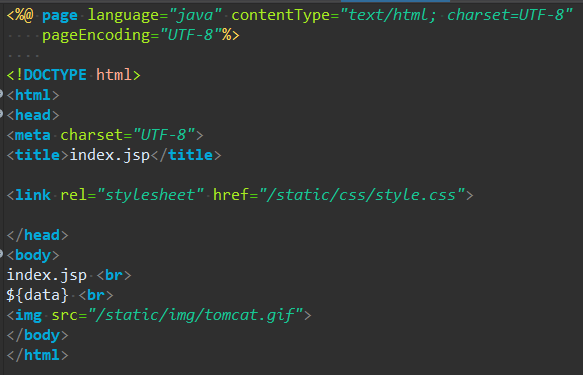This screenshot has width=583, height=375.
Task: Click the 'page' directive keyword
Action: click(x=59, y=16)
